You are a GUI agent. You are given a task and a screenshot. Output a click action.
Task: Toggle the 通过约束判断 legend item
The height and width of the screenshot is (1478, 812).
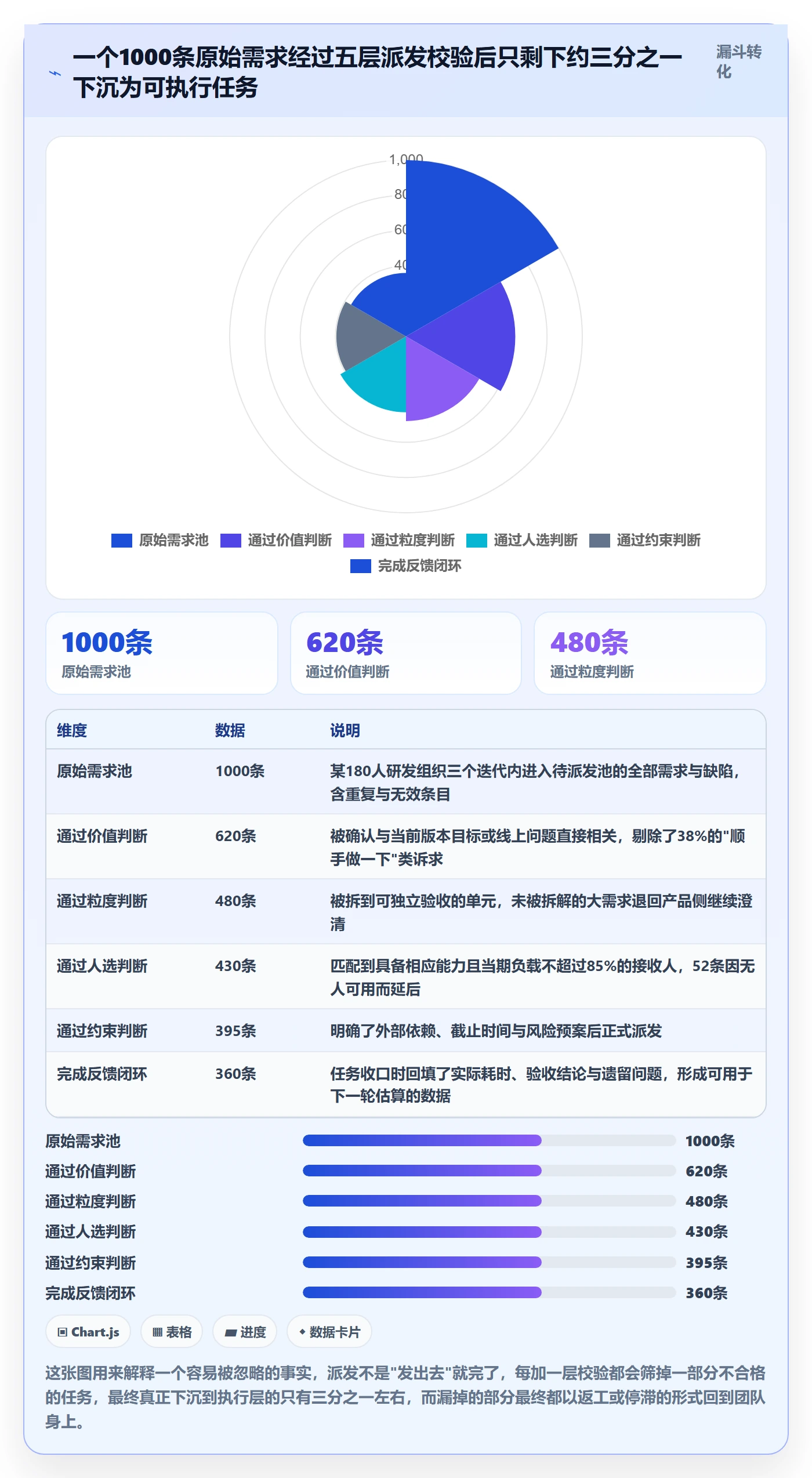(645, 541)
